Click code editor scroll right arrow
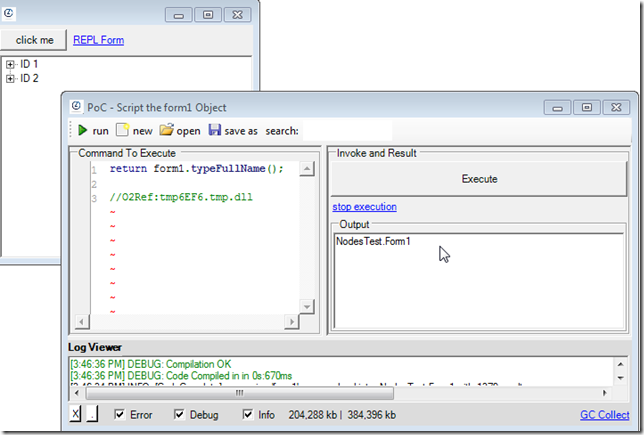This screenshot has width=644, height=435. (x=292, y=322)
